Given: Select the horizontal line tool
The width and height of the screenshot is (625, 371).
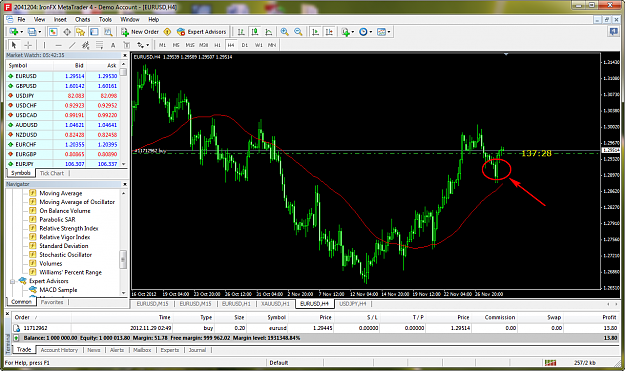Looking at the screenshot, I should [x=58, y=45].
